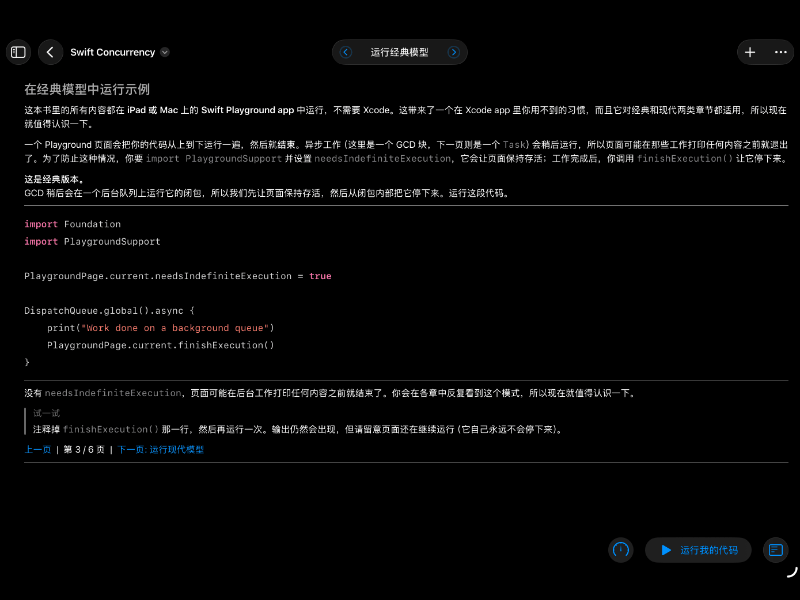Click the closing brace code line
Viewport: 800px width, 600px height.
tap(27, 362)
